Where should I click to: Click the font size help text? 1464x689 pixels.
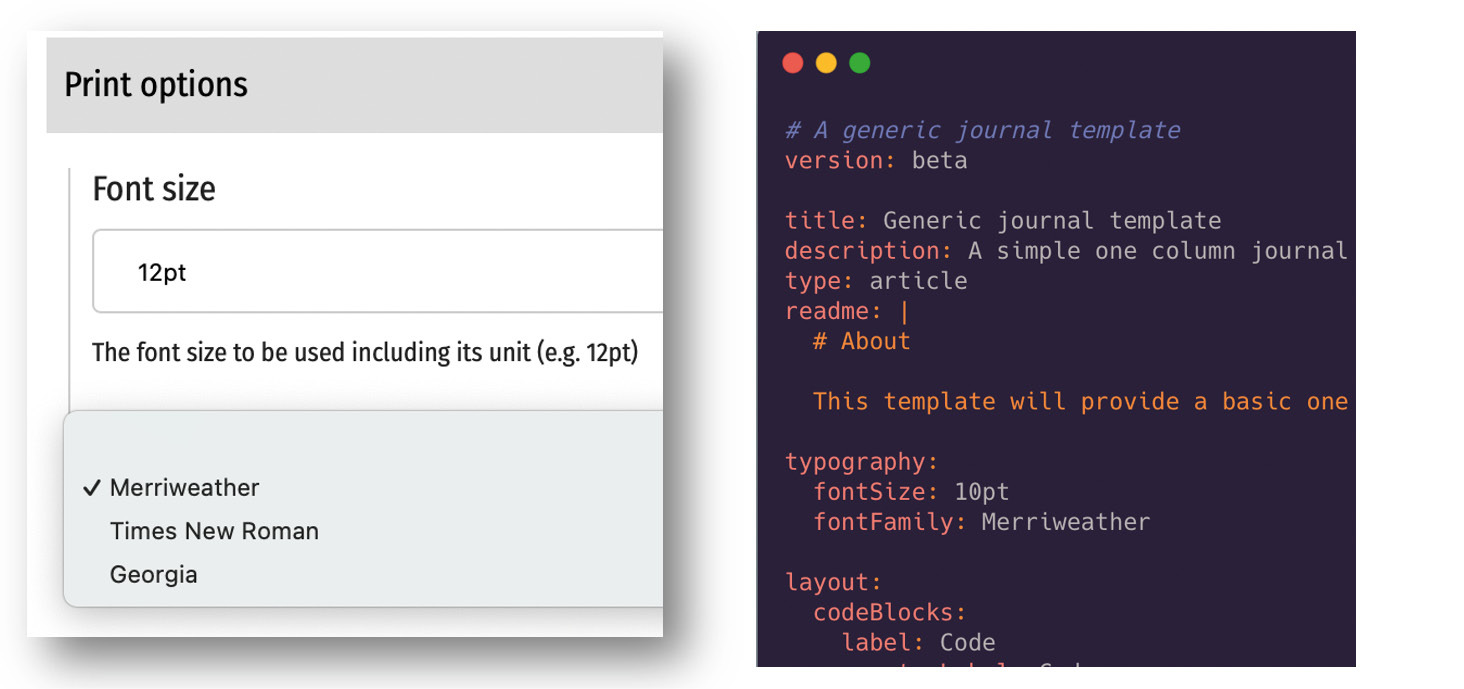(365, 353)
